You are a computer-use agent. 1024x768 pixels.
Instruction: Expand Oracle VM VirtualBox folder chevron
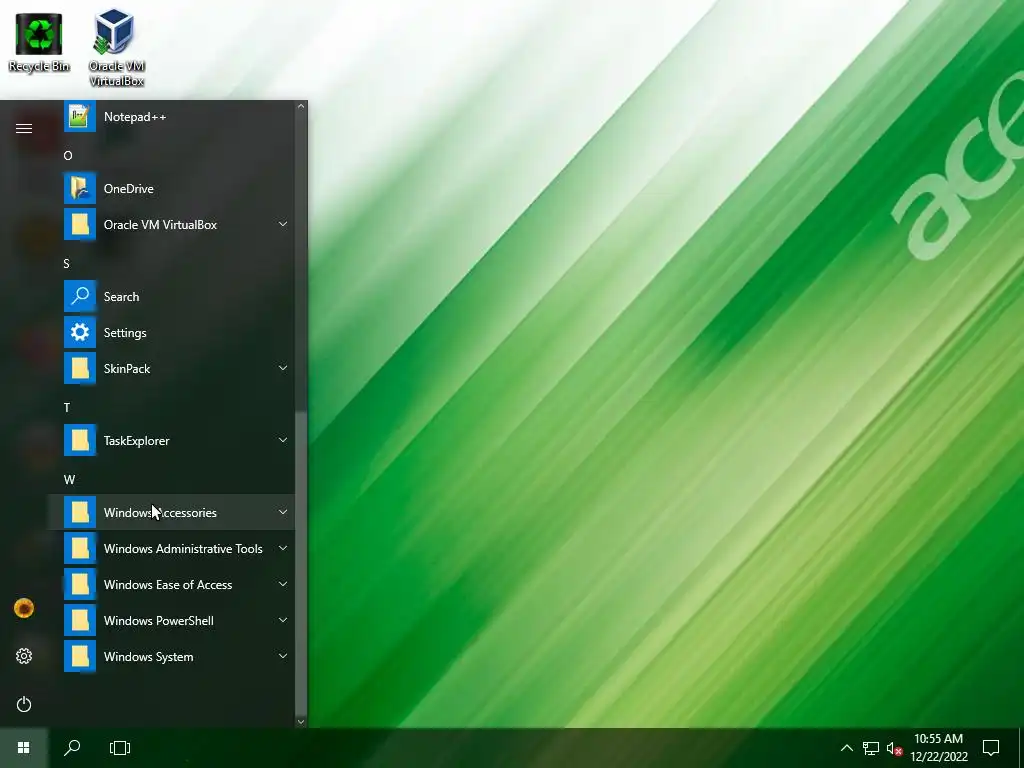[x=283, y=224]
